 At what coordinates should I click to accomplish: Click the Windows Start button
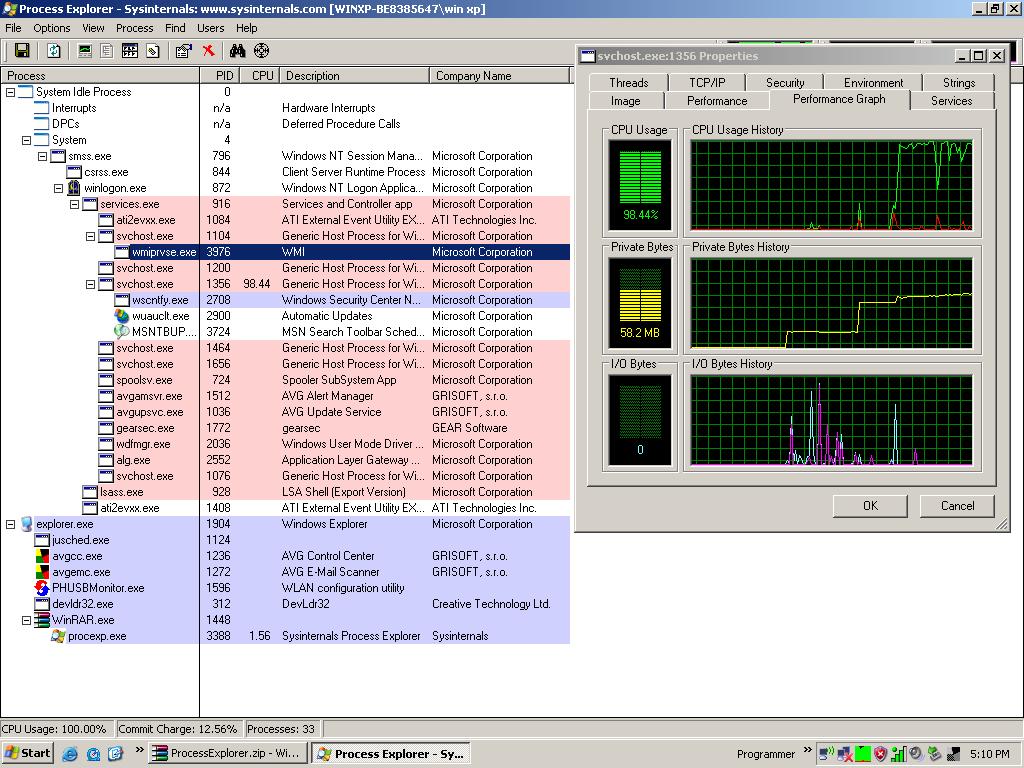28,754
